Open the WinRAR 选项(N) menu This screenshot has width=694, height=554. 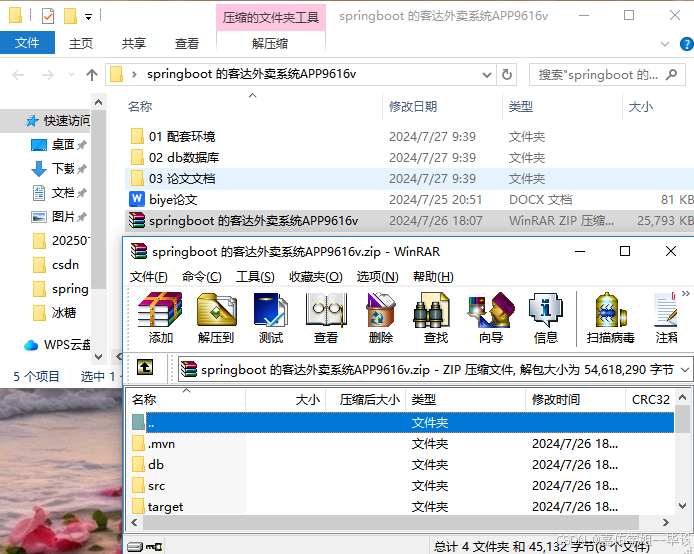[378, 277]
